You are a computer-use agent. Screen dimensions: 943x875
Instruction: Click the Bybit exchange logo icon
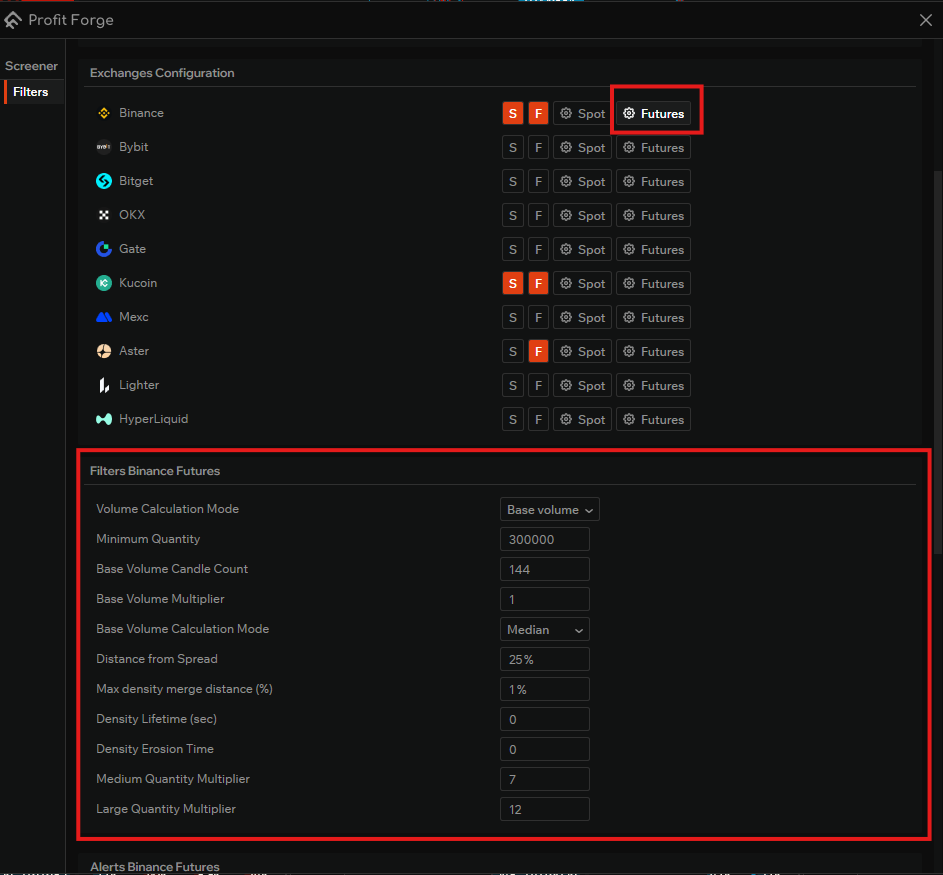pos(104,147)
